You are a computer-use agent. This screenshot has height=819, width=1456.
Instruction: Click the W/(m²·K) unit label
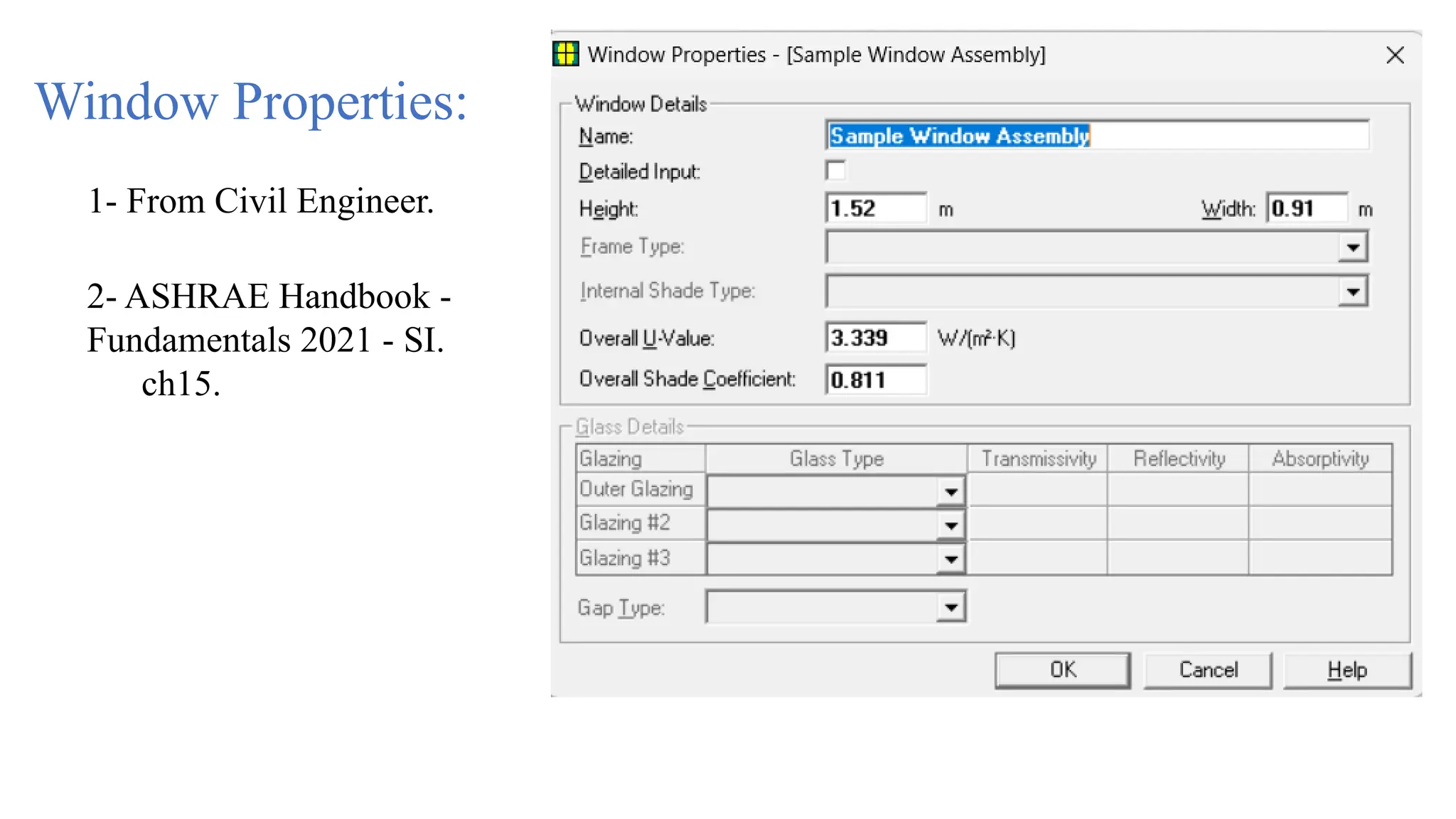(x=976, y=338)
